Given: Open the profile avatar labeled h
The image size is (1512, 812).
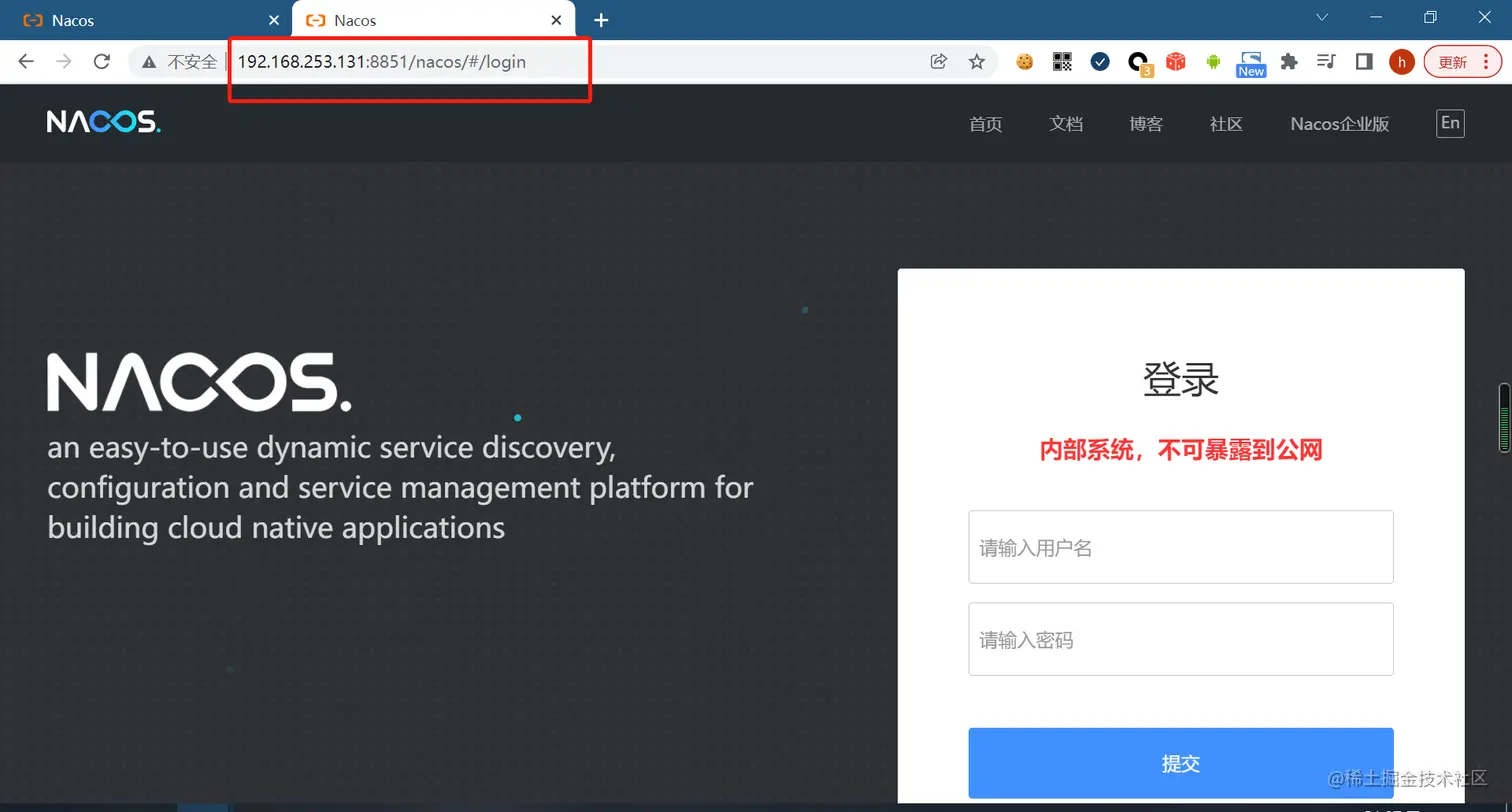Looking at the screenshot, I should tap(1402, 62).
